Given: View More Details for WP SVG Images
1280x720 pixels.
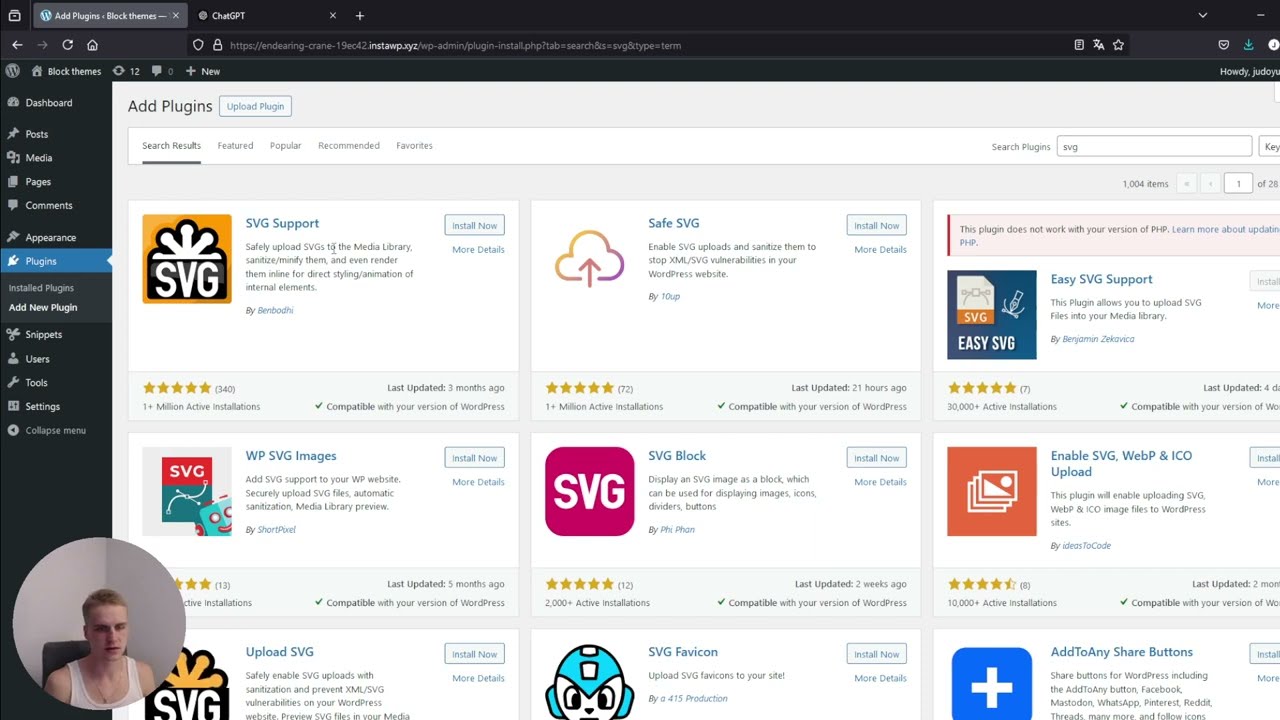Looking at the screenshot, I should tap(478, 482).
